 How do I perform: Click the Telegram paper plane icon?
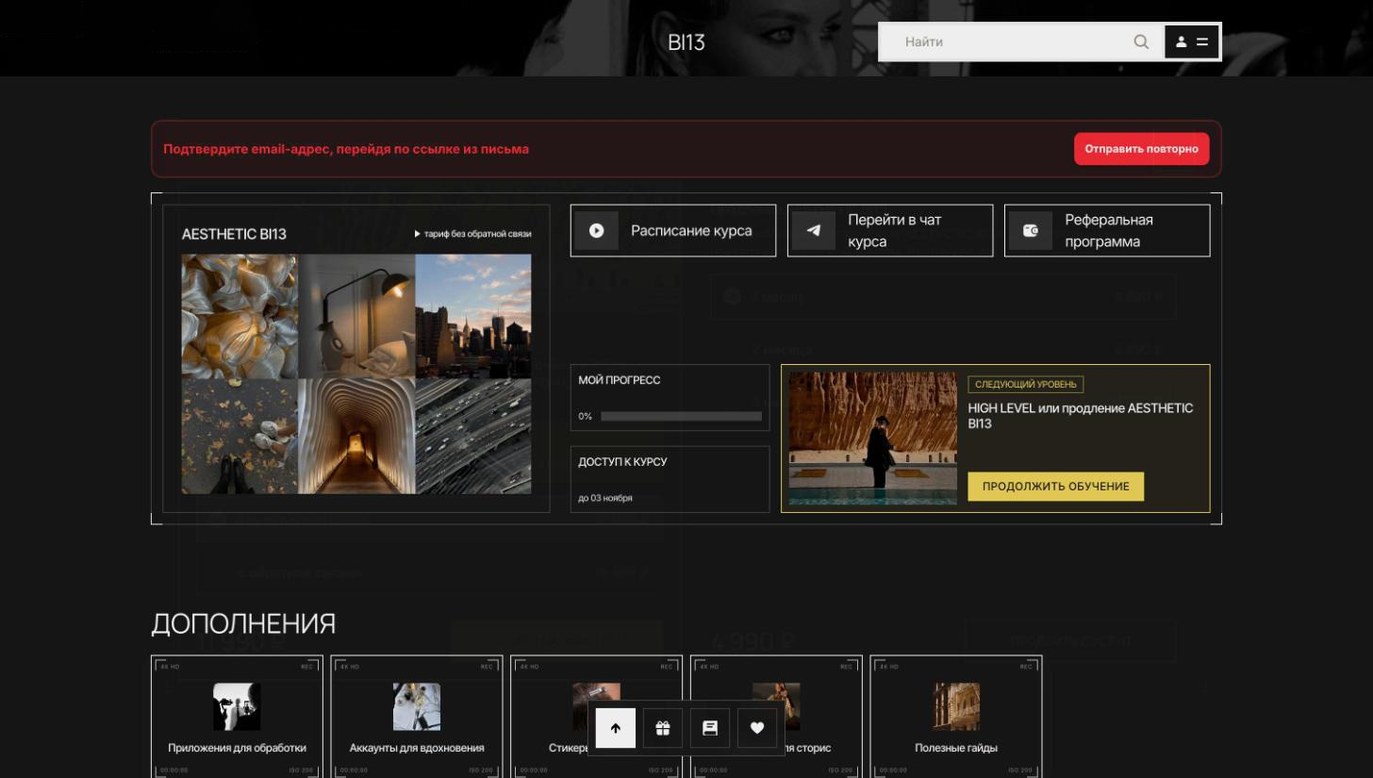point(813,231)
